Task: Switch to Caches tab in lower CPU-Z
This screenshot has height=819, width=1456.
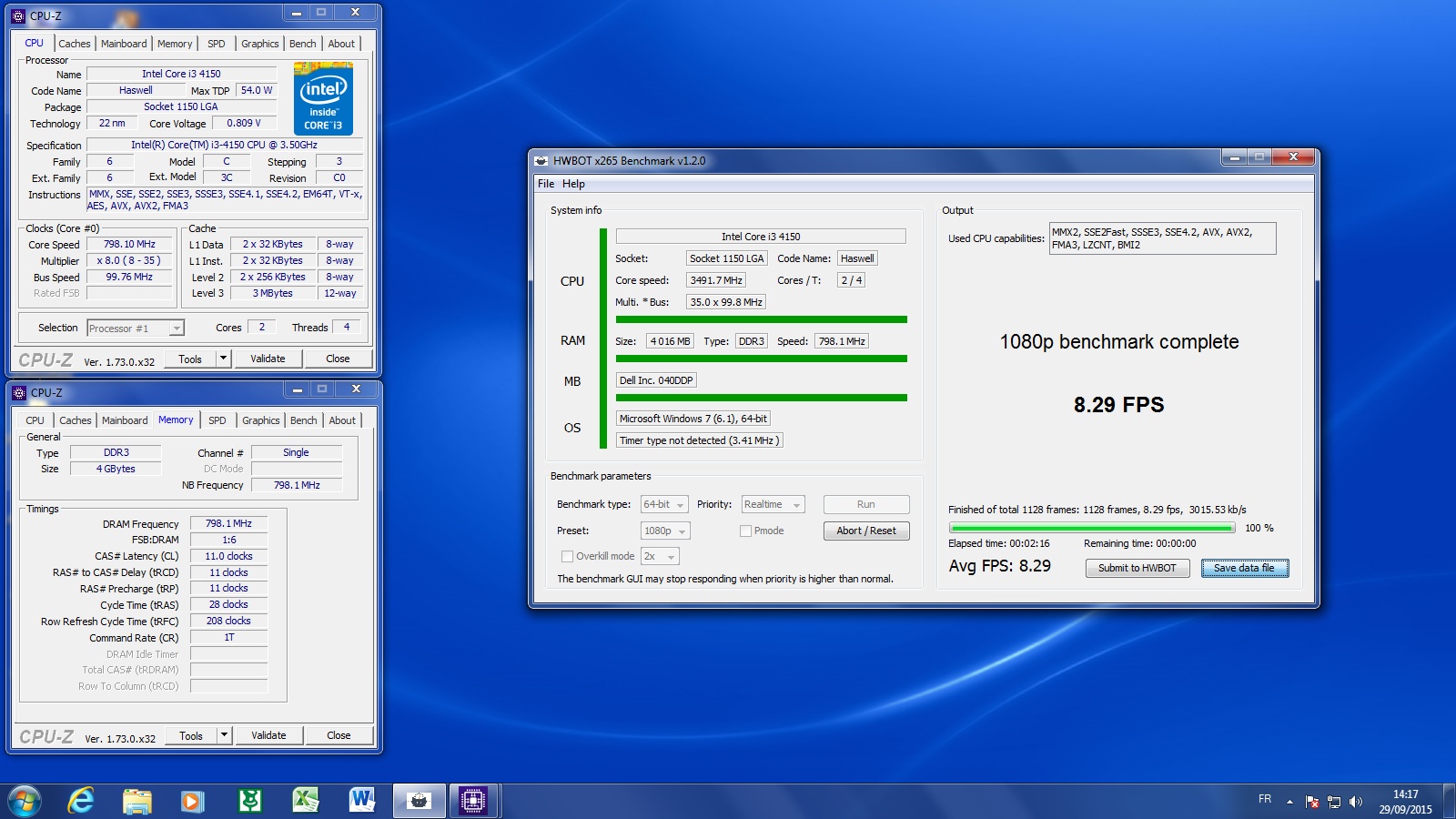Action: pyautogui.click(x=76, y=420)
